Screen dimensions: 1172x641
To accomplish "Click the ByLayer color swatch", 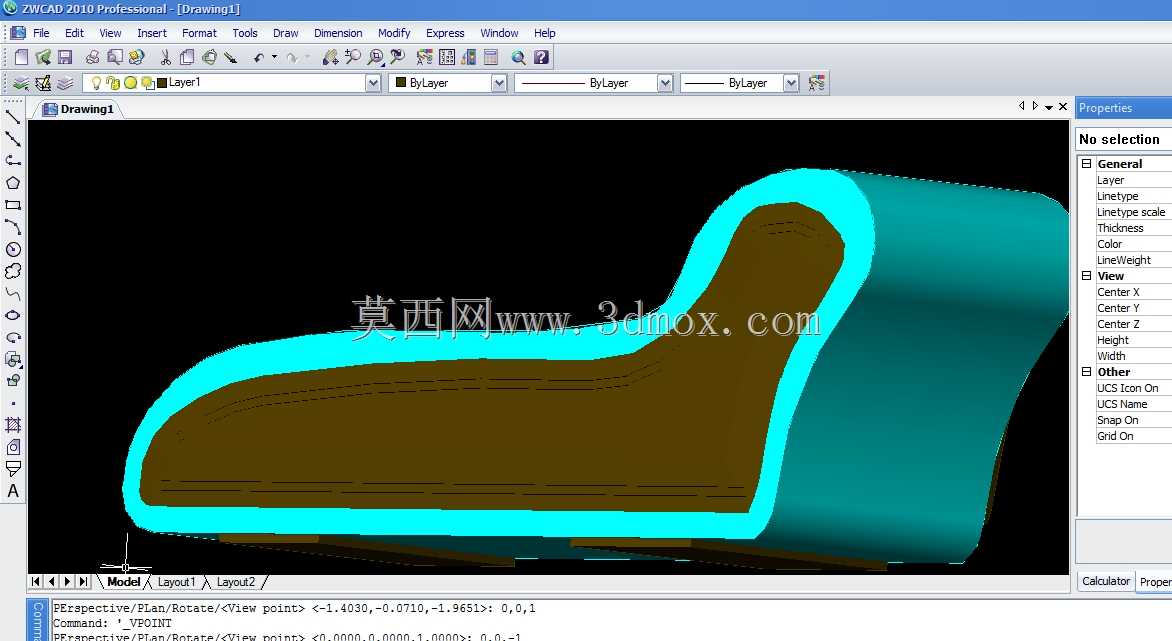I will [401, 82].
